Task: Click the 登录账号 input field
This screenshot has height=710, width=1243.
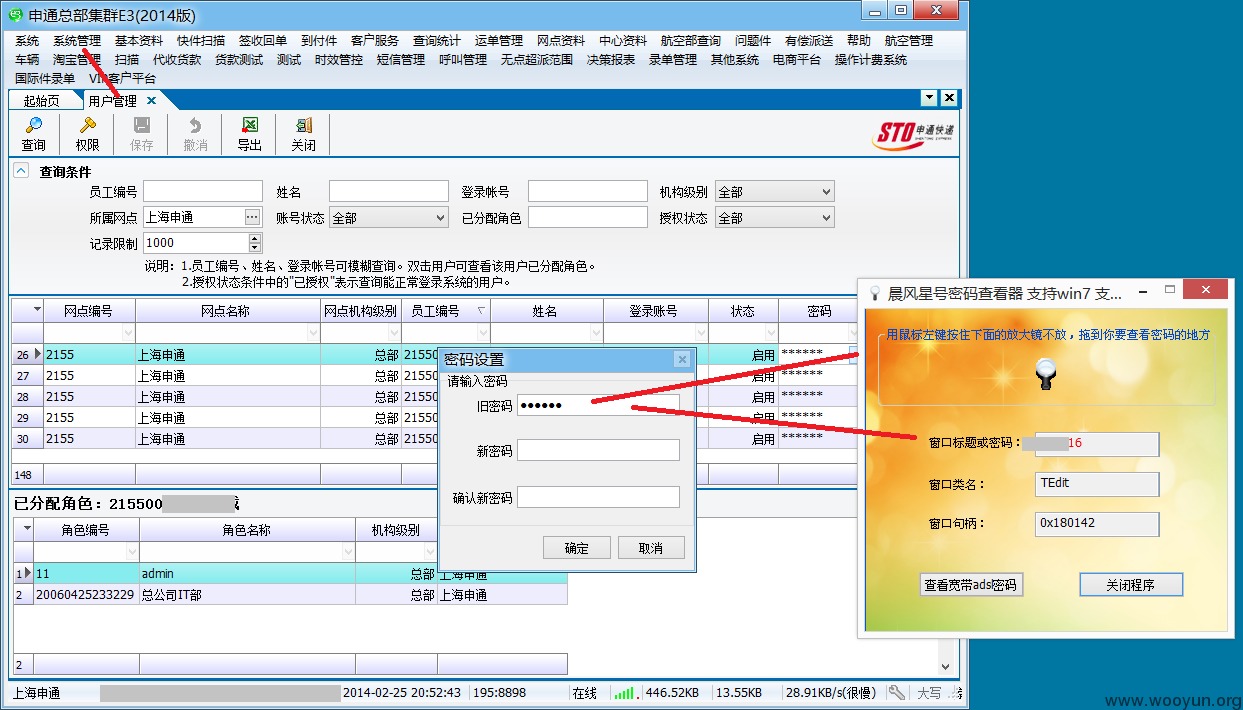Action: coord(588,191)
